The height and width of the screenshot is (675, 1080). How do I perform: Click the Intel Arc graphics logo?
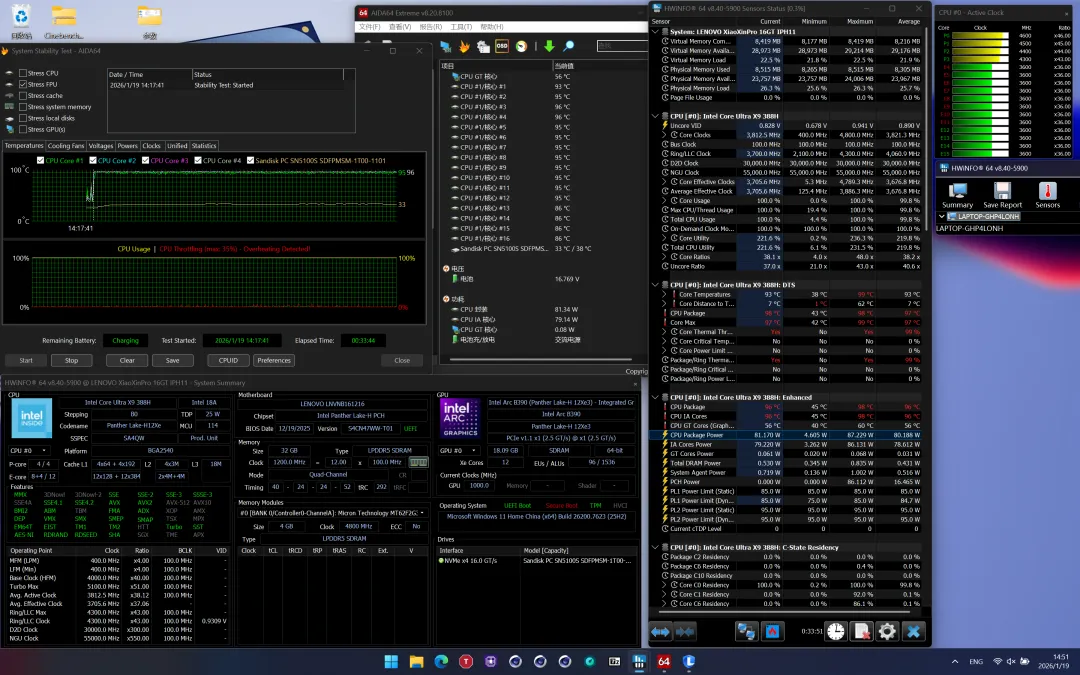tap(459, 417)
